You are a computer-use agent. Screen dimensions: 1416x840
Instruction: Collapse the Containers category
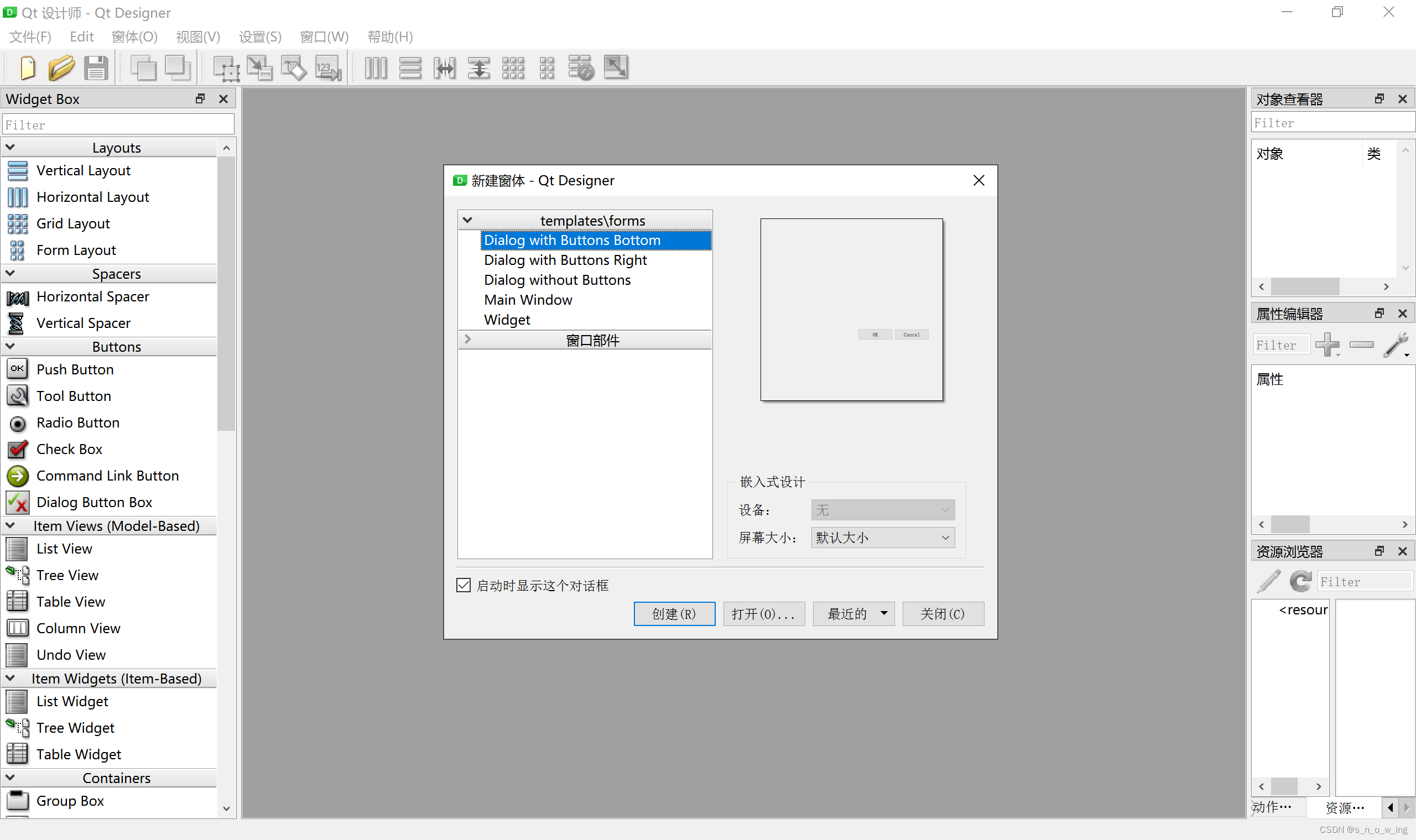(10, 778)
